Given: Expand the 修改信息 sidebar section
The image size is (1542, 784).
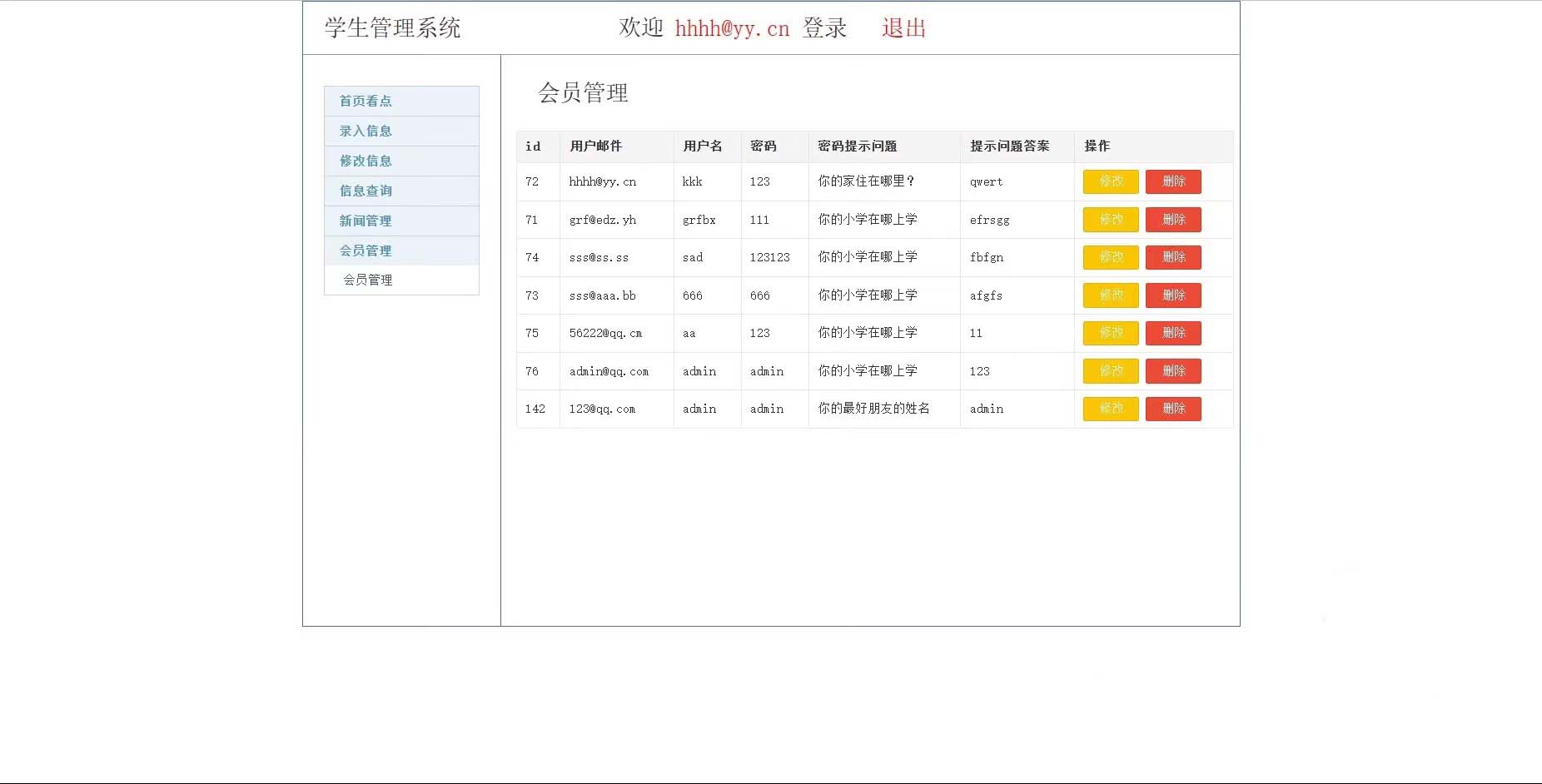Looking at the screenshot, I should (x=366, y=161).
